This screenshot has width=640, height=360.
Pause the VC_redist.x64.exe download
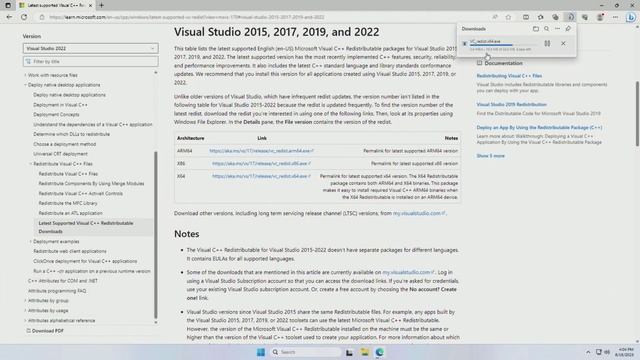click(547, 43)
